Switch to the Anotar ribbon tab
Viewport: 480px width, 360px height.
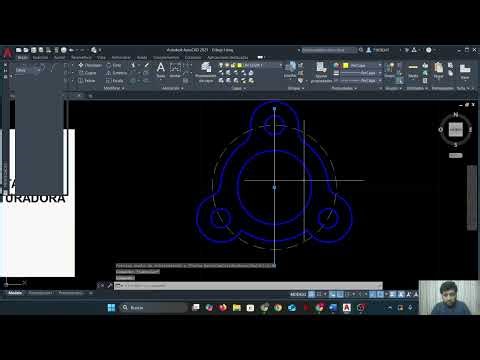[60, 57]
